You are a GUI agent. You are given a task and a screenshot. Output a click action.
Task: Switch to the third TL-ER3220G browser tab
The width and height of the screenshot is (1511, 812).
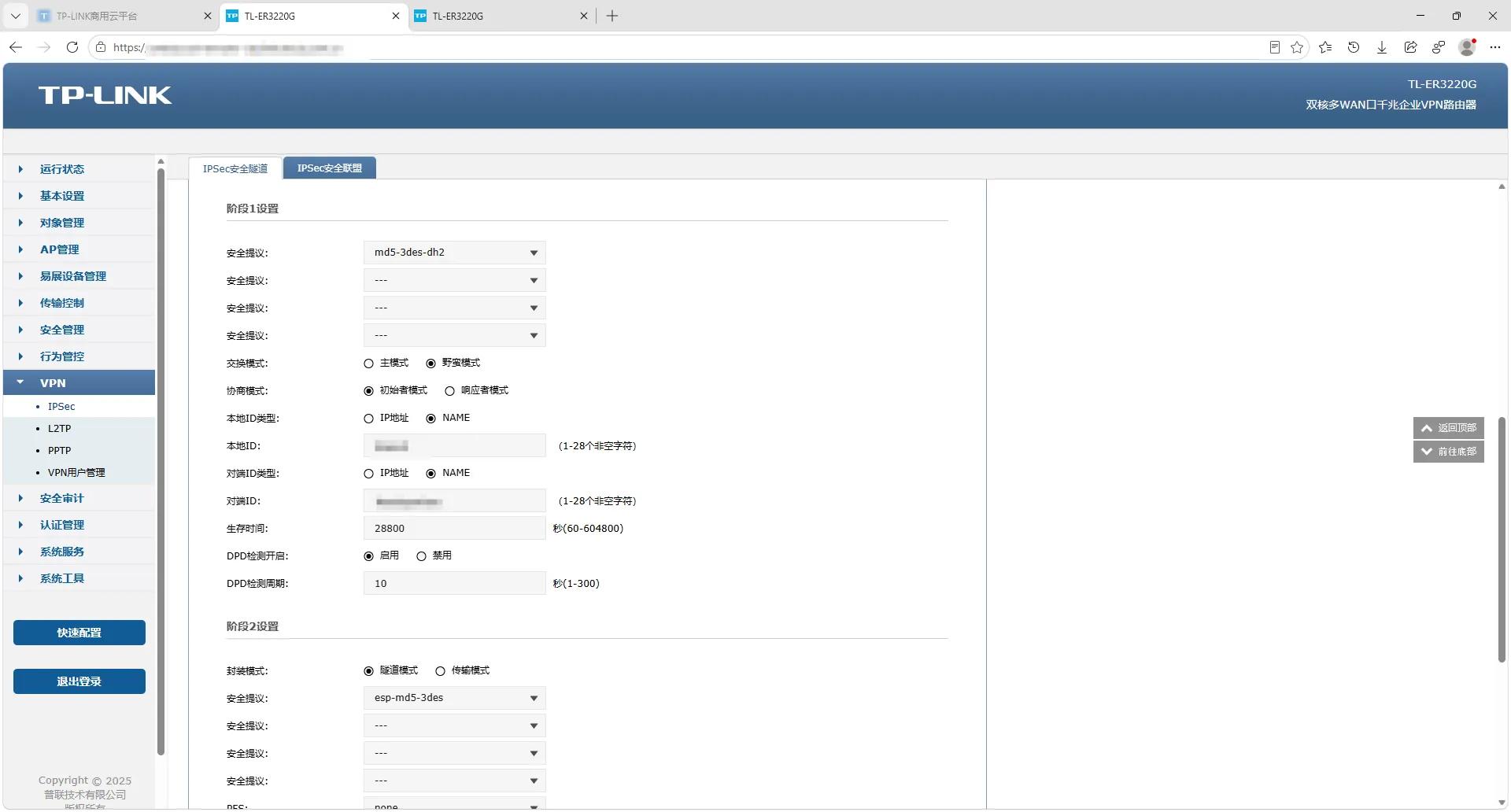click(502, 16)
